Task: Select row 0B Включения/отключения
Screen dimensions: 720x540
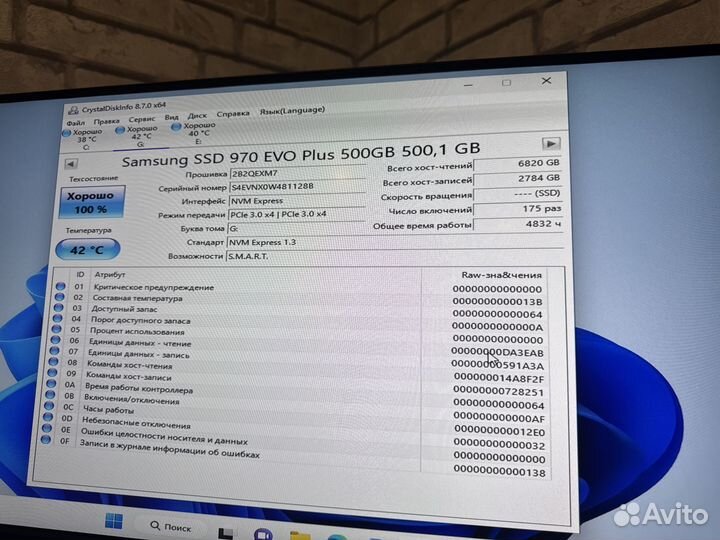Action: (x=296, y=404)
